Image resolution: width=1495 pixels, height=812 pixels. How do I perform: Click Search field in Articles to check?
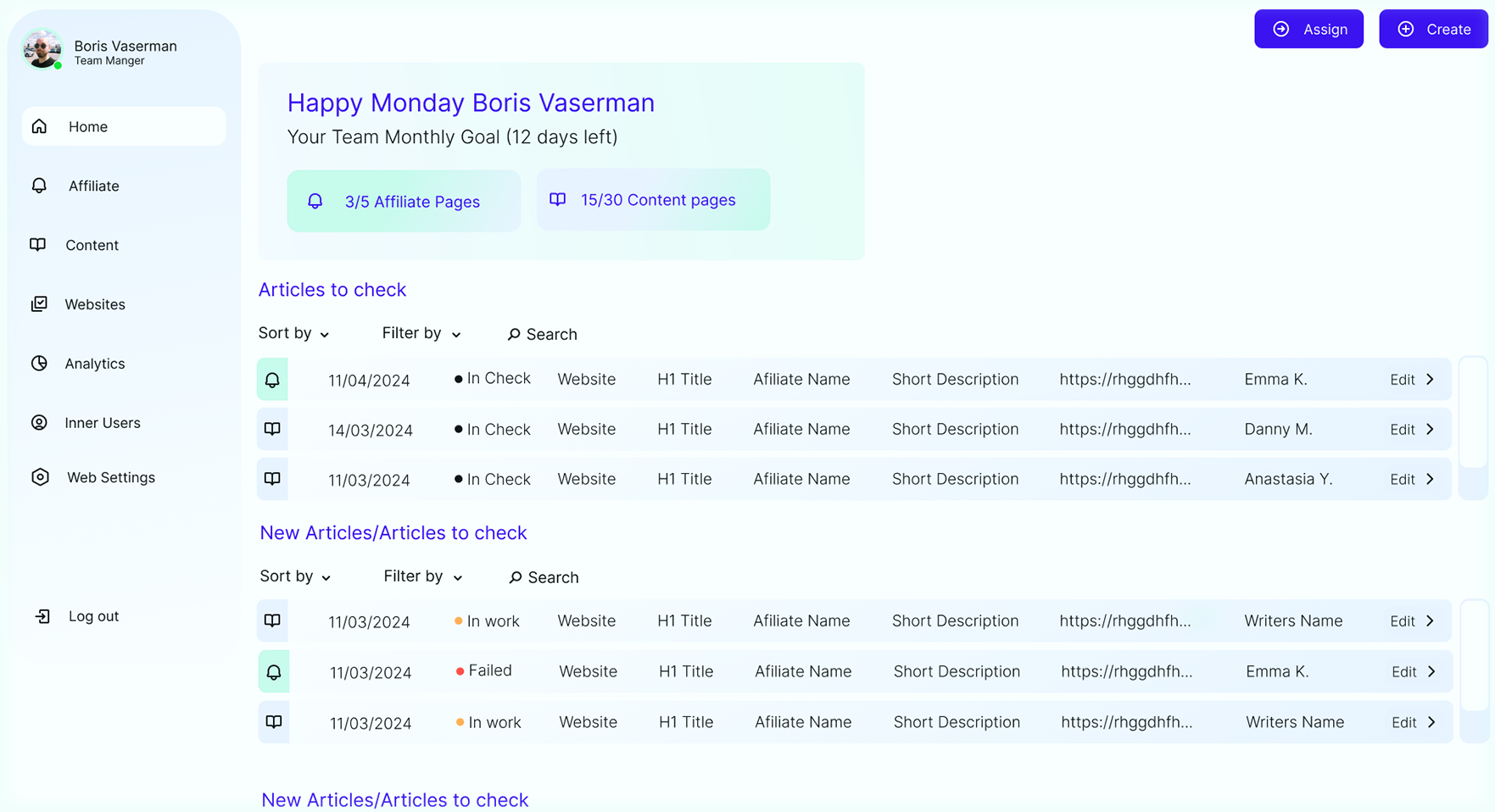click(x=543, y=335)
